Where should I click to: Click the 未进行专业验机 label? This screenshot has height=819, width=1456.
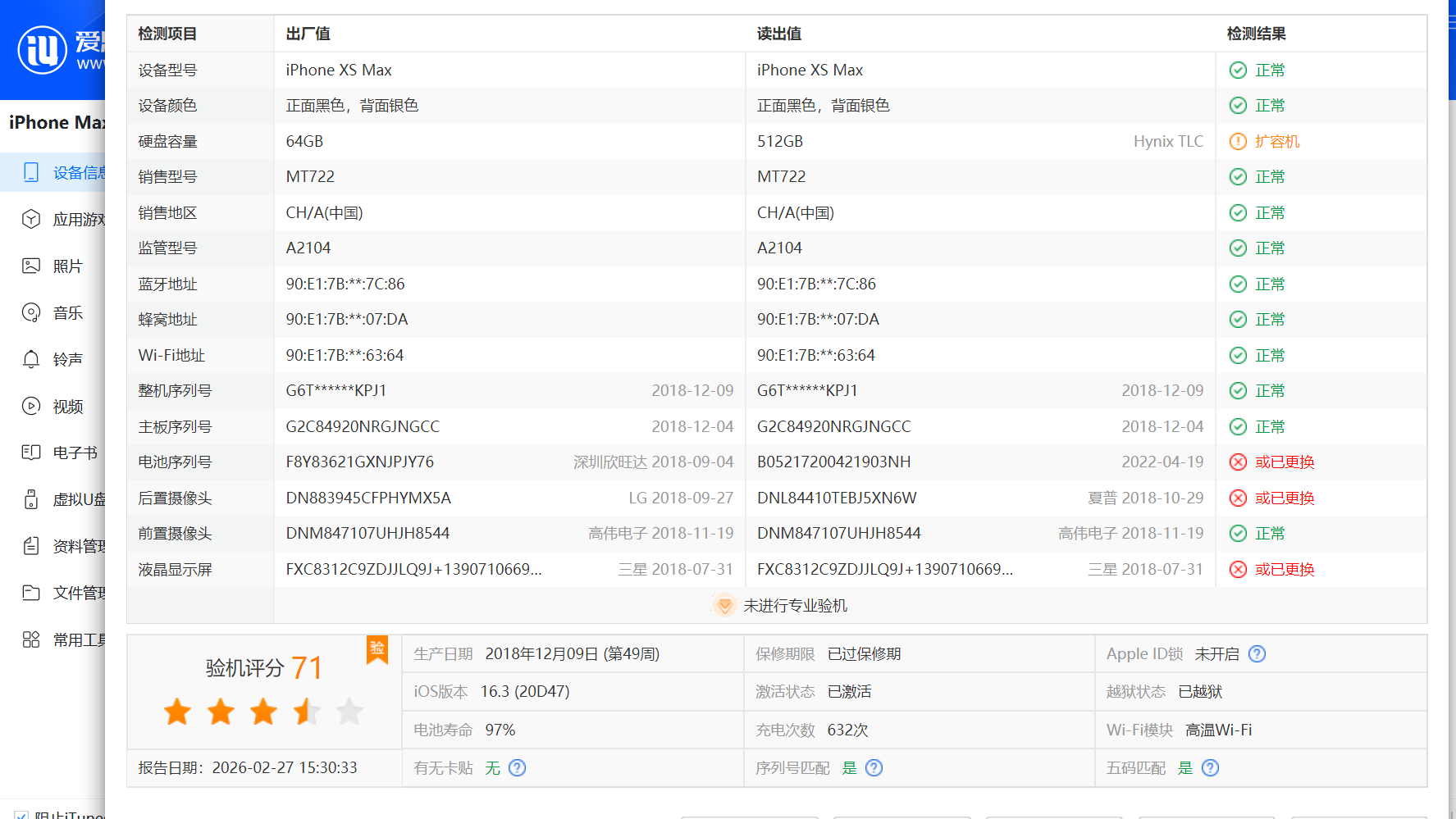coord(794,606)
